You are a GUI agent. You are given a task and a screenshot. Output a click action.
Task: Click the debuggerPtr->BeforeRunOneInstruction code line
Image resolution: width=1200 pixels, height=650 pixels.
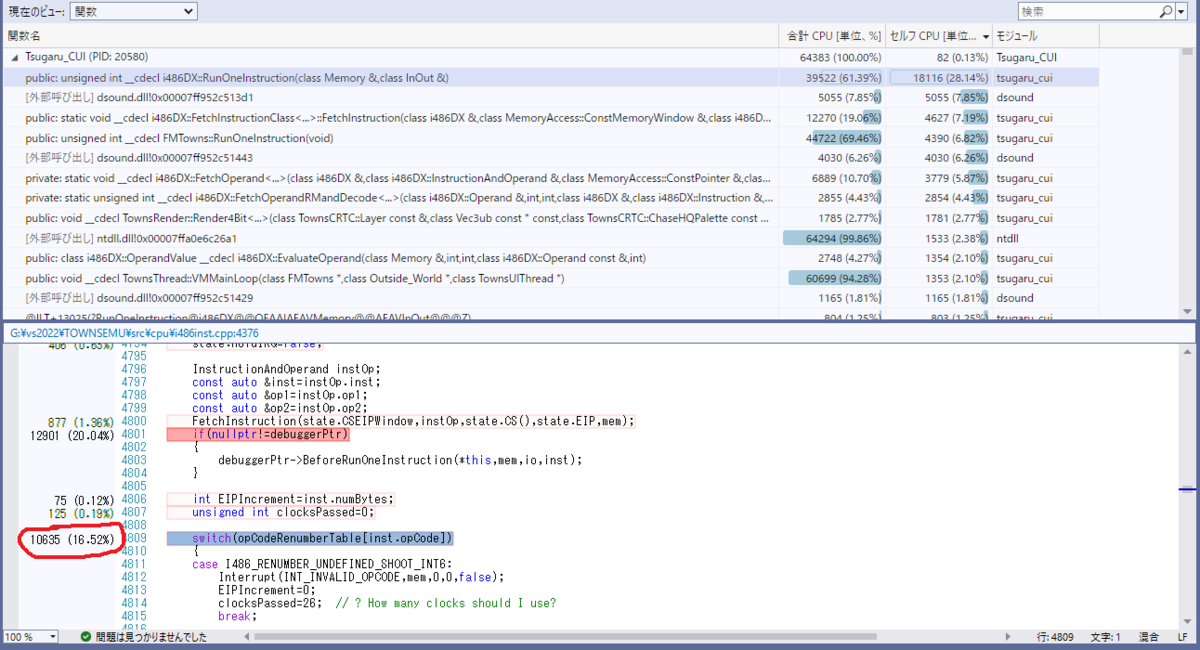(x=400, y=460)
